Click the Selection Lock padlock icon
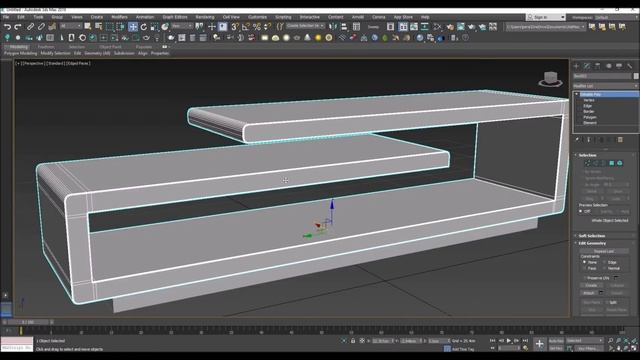 (x=353, y=341)
